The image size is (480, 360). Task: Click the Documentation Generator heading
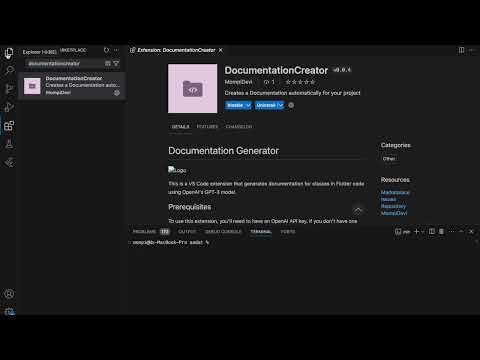pos(223,151)
